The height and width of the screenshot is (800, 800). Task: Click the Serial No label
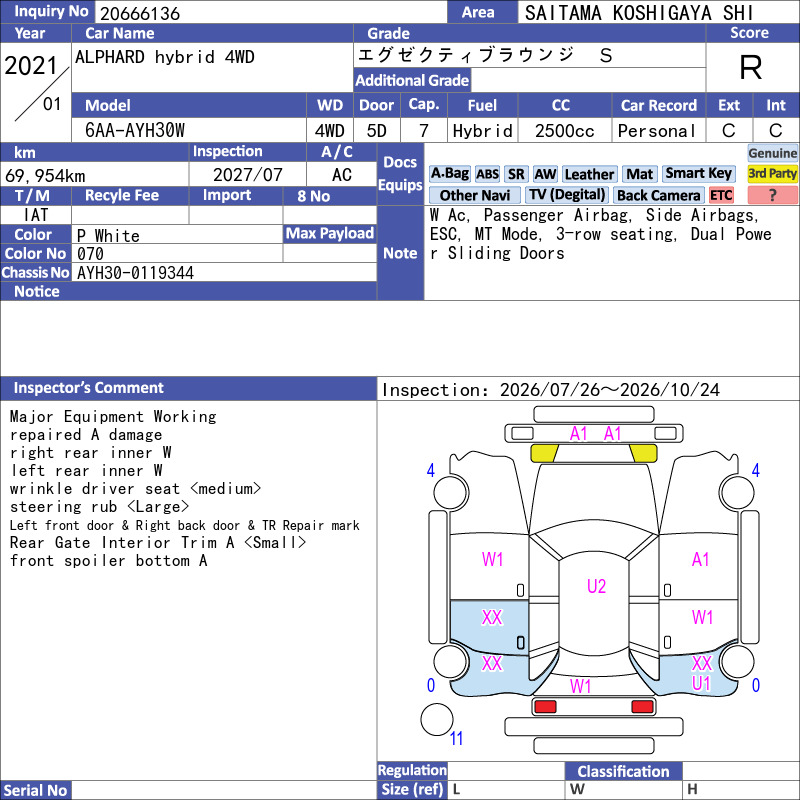click(35, 790)
